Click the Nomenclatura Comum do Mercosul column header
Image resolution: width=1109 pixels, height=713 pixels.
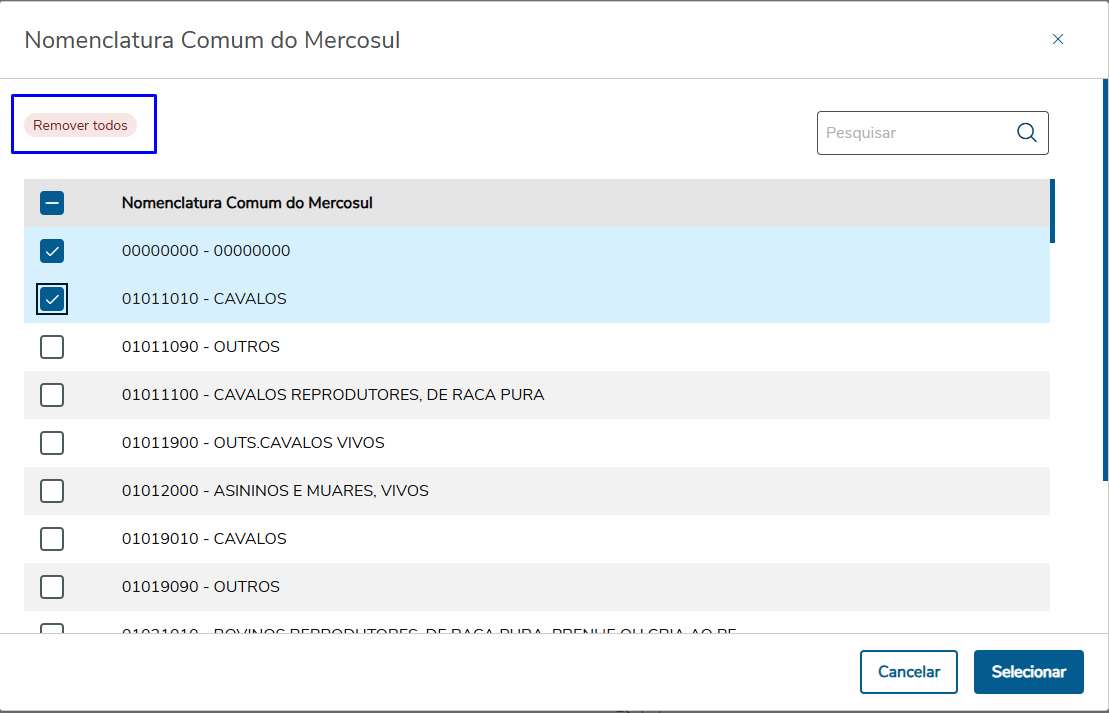[x=247, y=203]
